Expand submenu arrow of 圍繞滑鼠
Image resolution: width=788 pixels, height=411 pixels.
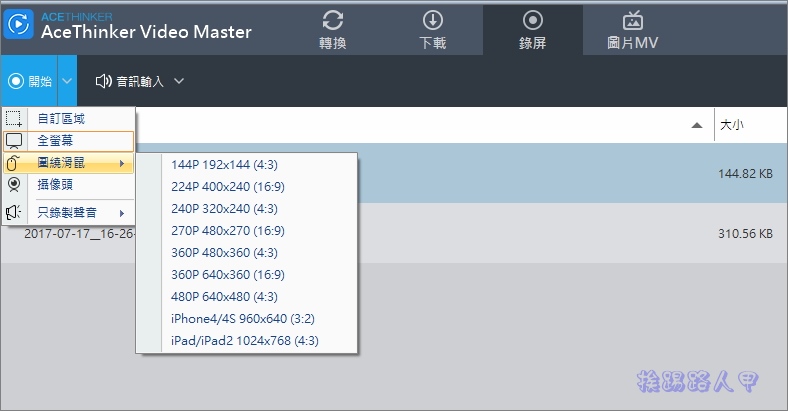122,163
